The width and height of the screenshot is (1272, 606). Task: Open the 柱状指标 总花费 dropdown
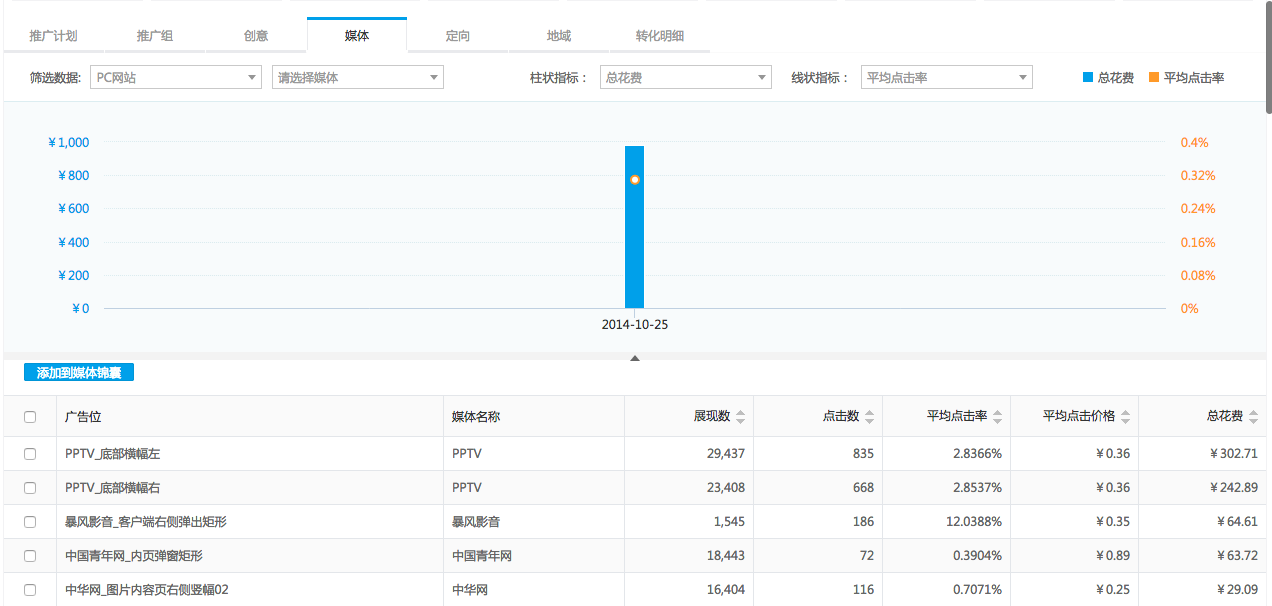click(685, 77)
